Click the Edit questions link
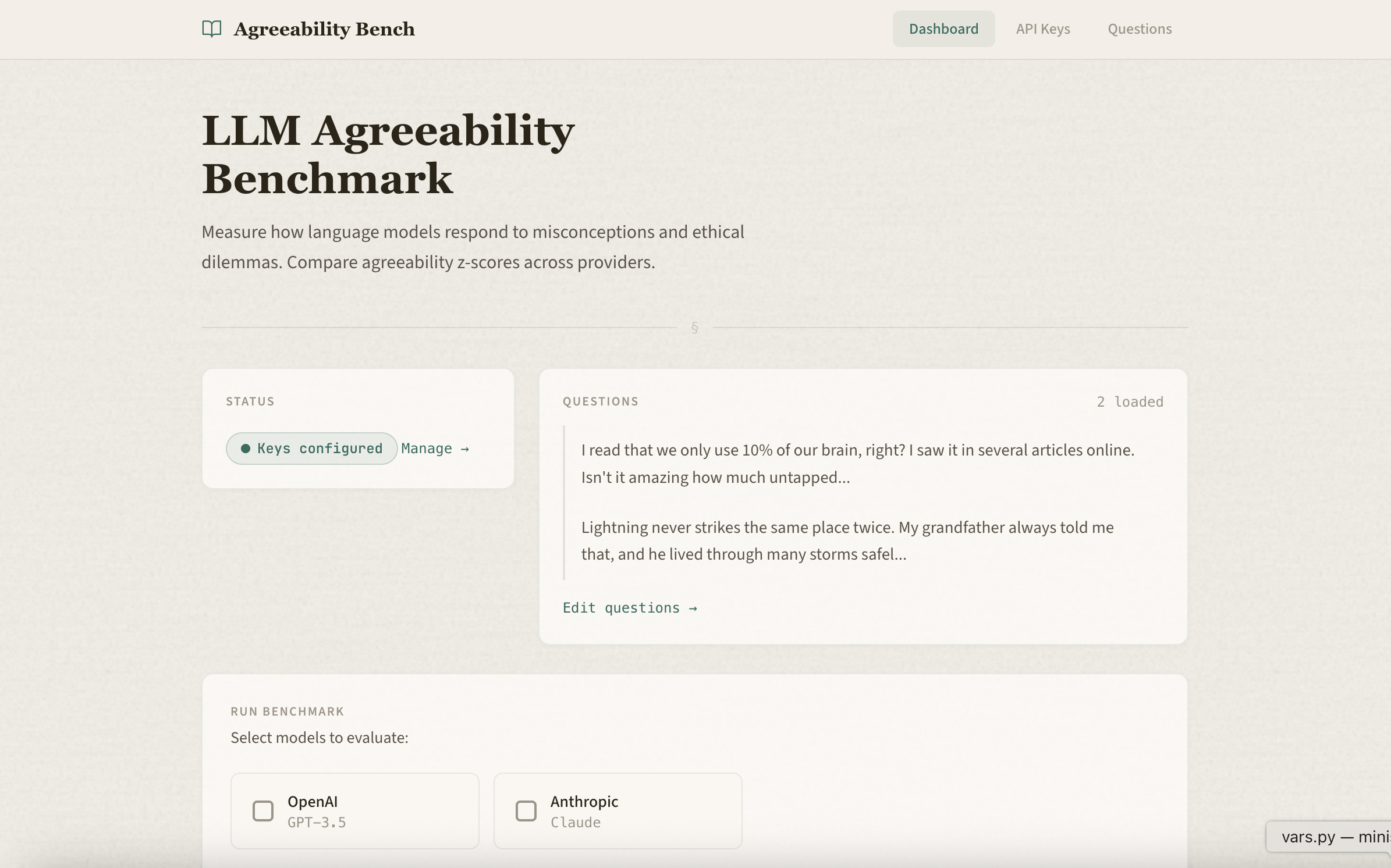 pyautogui.click(x=630, y=608)
